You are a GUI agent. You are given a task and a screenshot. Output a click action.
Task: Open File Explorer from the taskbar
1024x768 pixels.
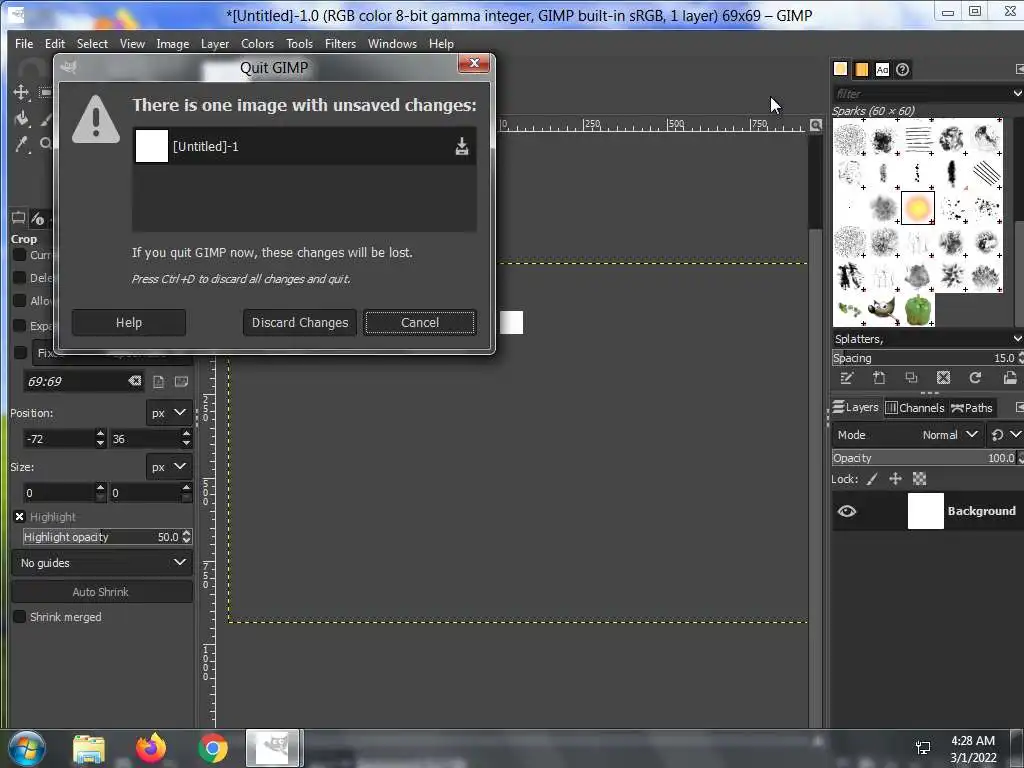pos(89,749)
